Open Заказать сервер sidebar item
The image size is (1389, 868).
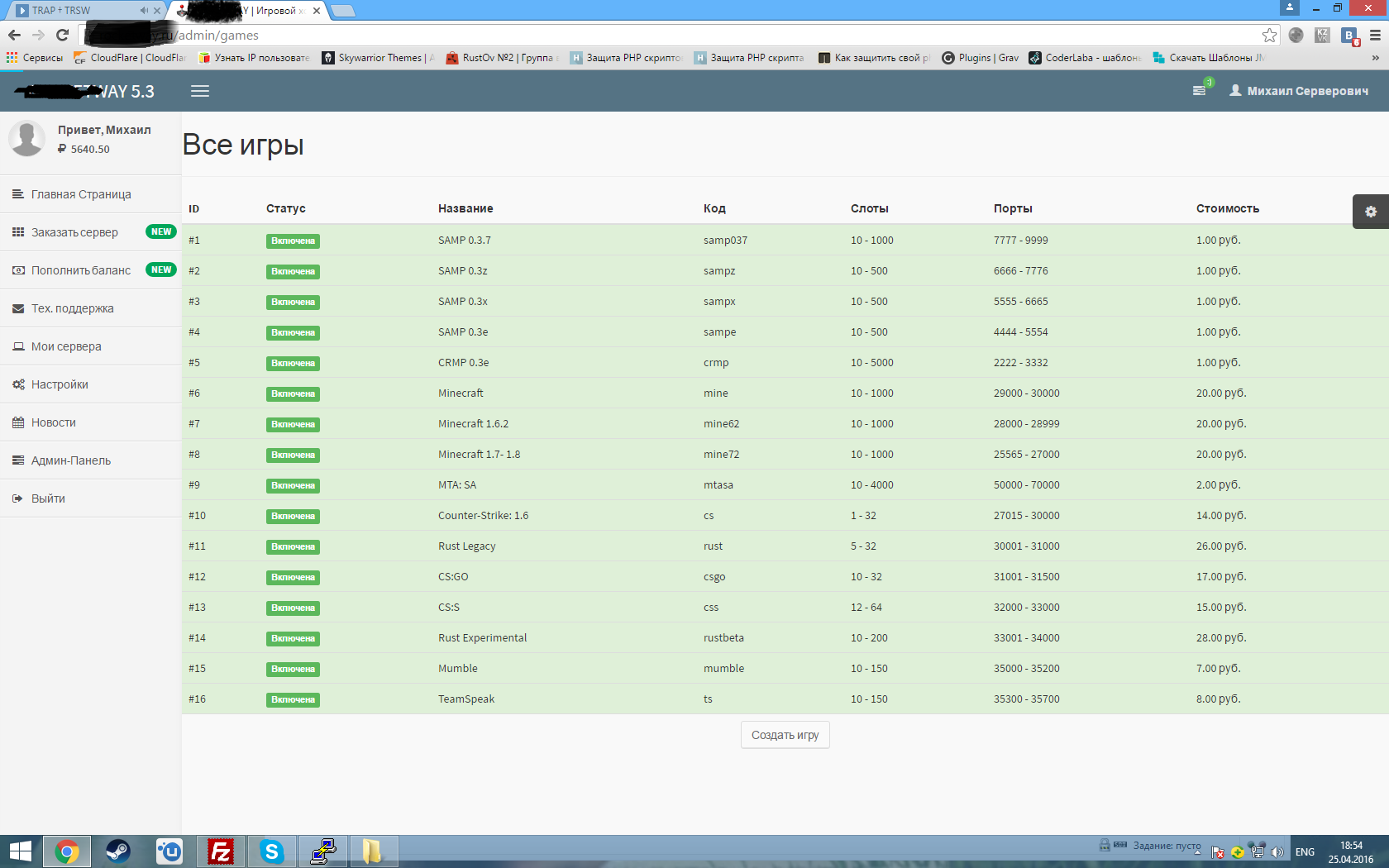(x=90, y=232)
